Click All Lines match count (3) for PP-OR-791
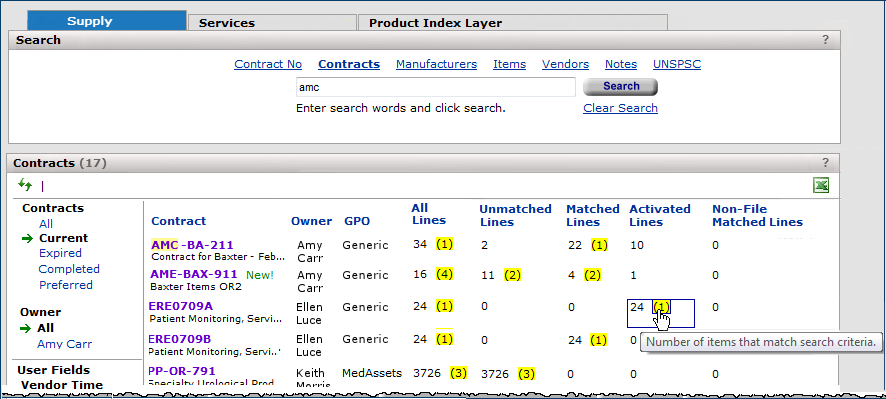Screen dimensions: 886x399 point(458,374)
